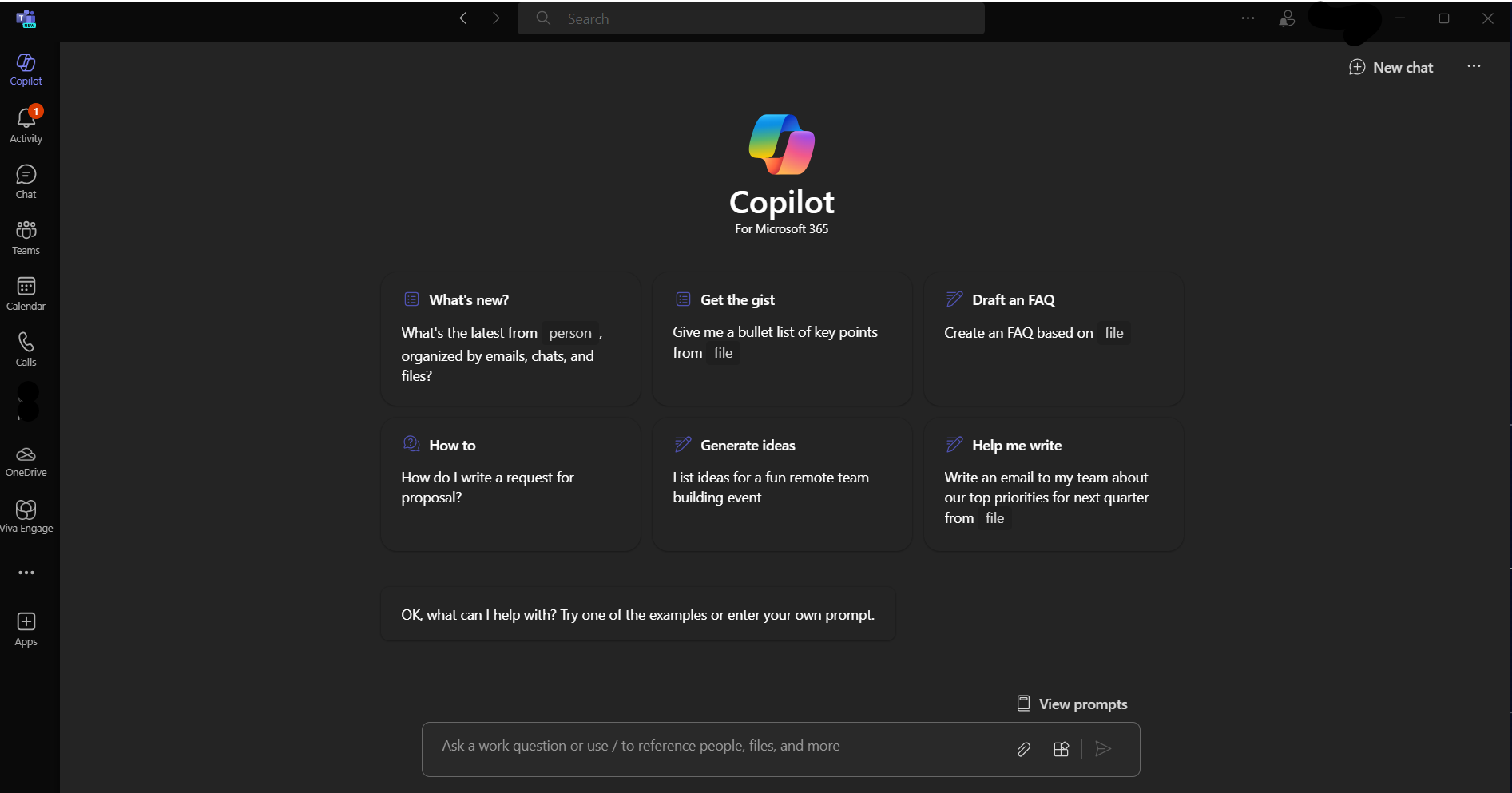Click the send arrow icon
The image size is (1512, 793).
point(1103,749)
